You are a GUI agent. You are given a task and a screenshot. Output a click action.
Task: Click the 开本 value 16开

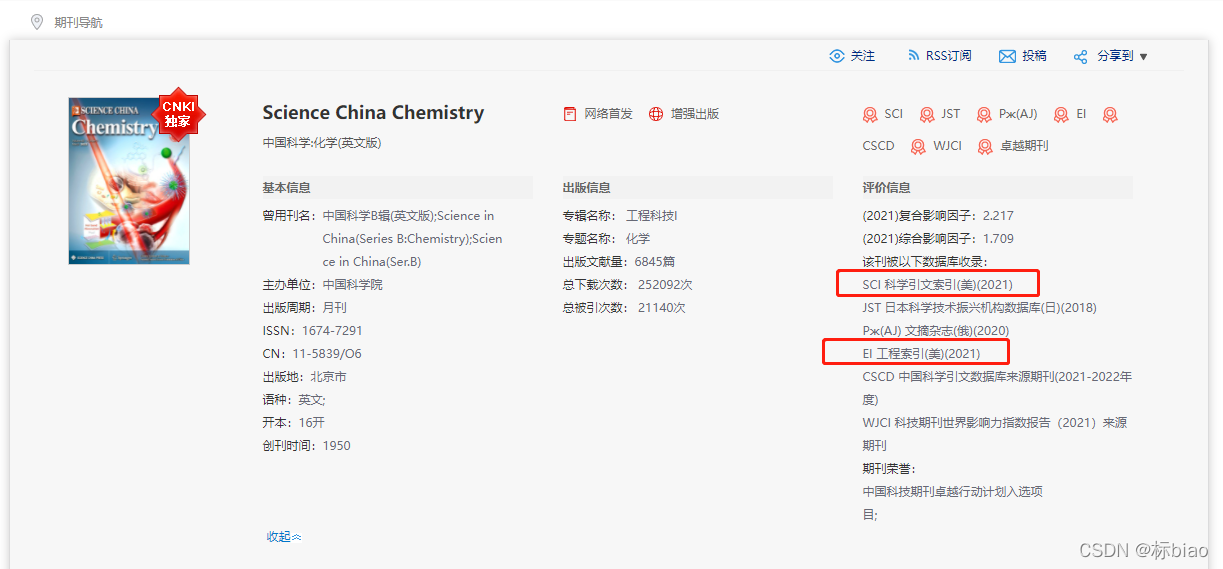311,423
